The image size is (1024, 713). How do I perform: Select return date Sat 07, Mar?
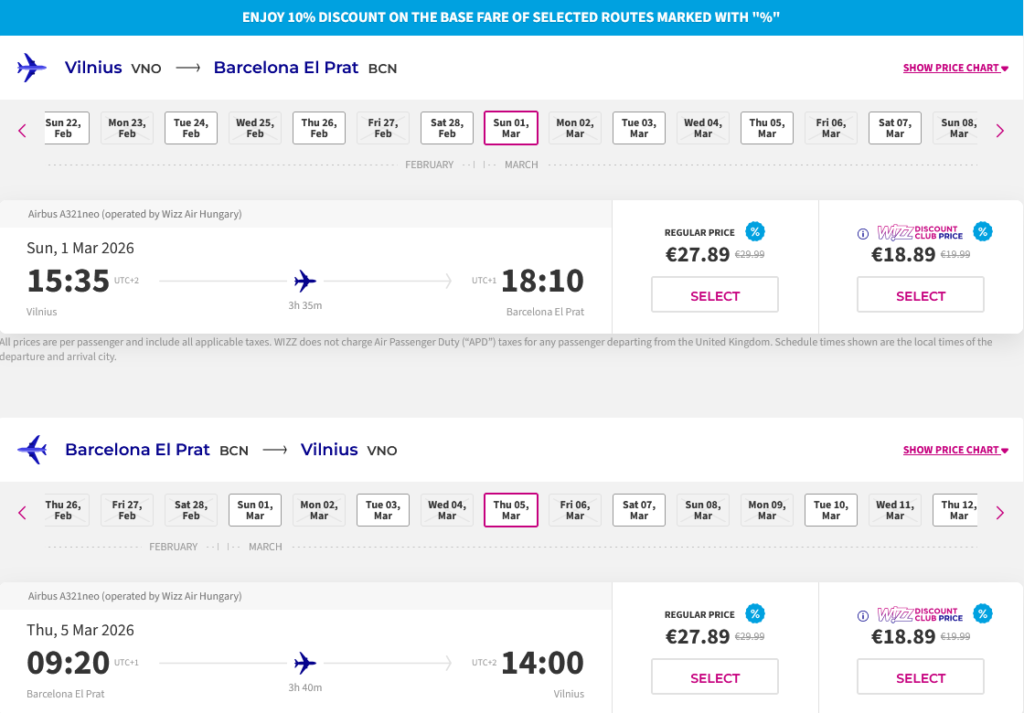[x=639, y=510]
